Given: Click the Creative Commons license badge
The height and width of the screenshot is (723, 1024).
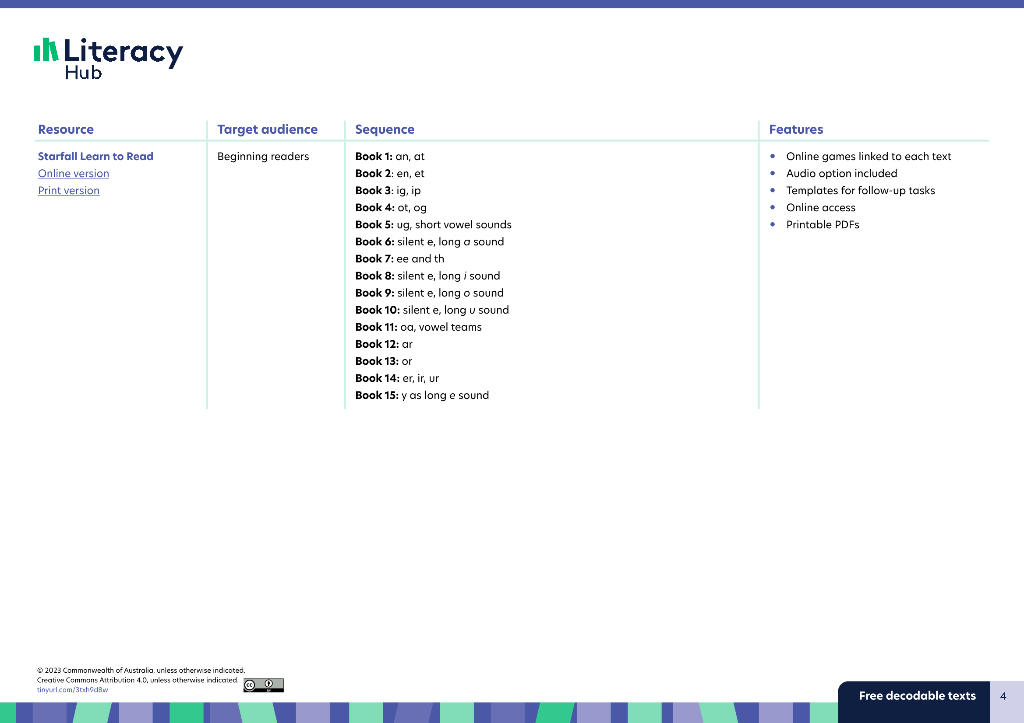Looking at the screenshot, I should point(264,685).
